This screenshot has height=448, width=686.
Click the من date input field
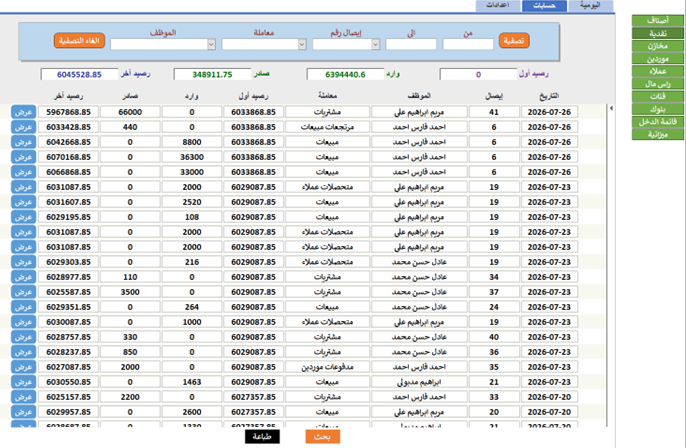click(468, 44)
